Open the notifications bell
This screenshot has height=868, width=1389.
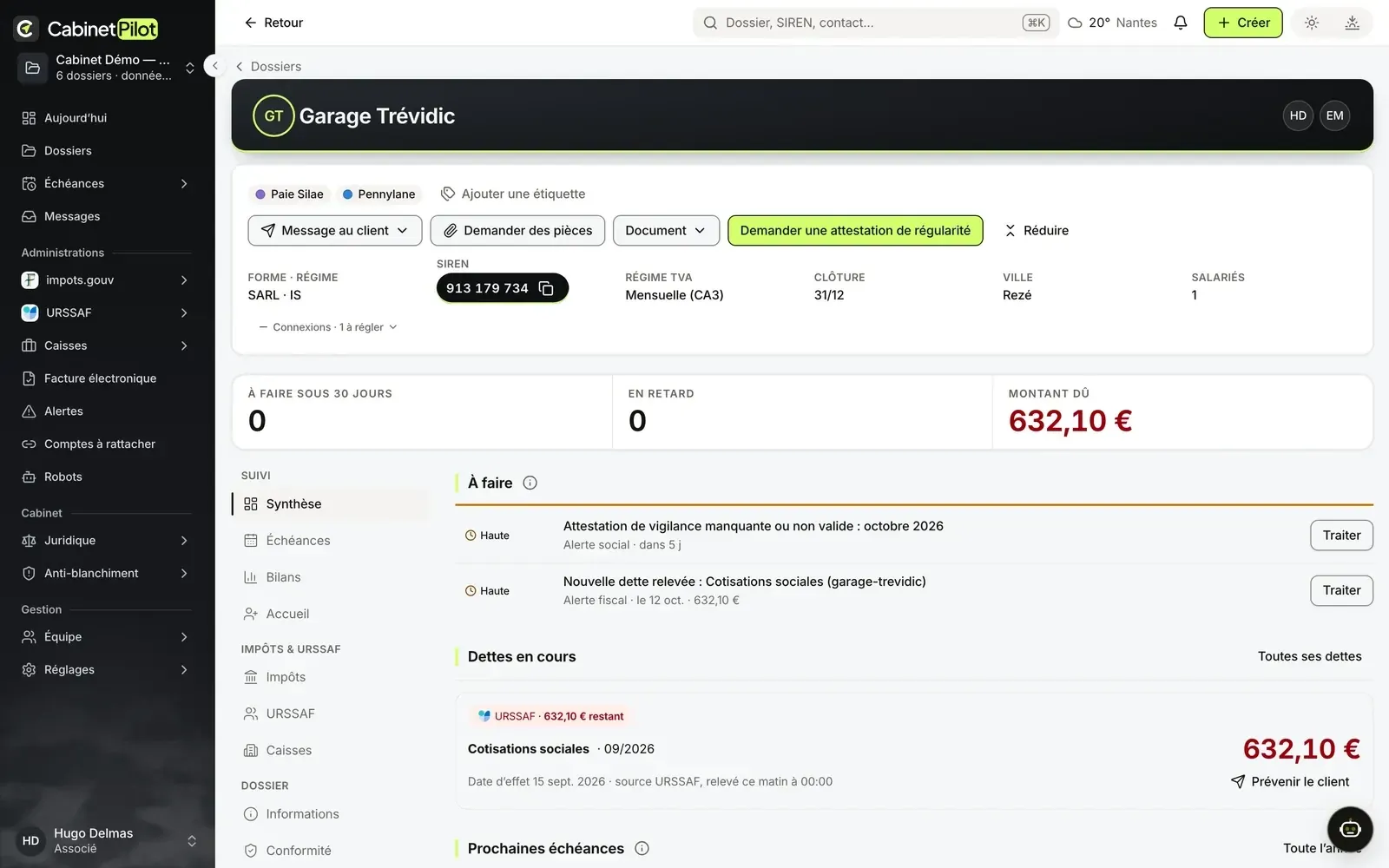coord(1180,23)
